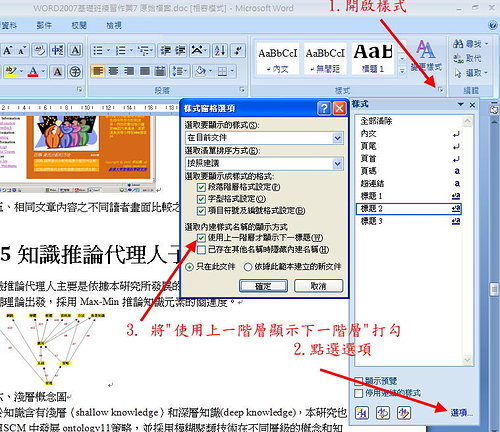The height and width of the screenshot is (432, 500).
Task: Open the Paragraph dialog launcher
Action: (x=242, y=90)
